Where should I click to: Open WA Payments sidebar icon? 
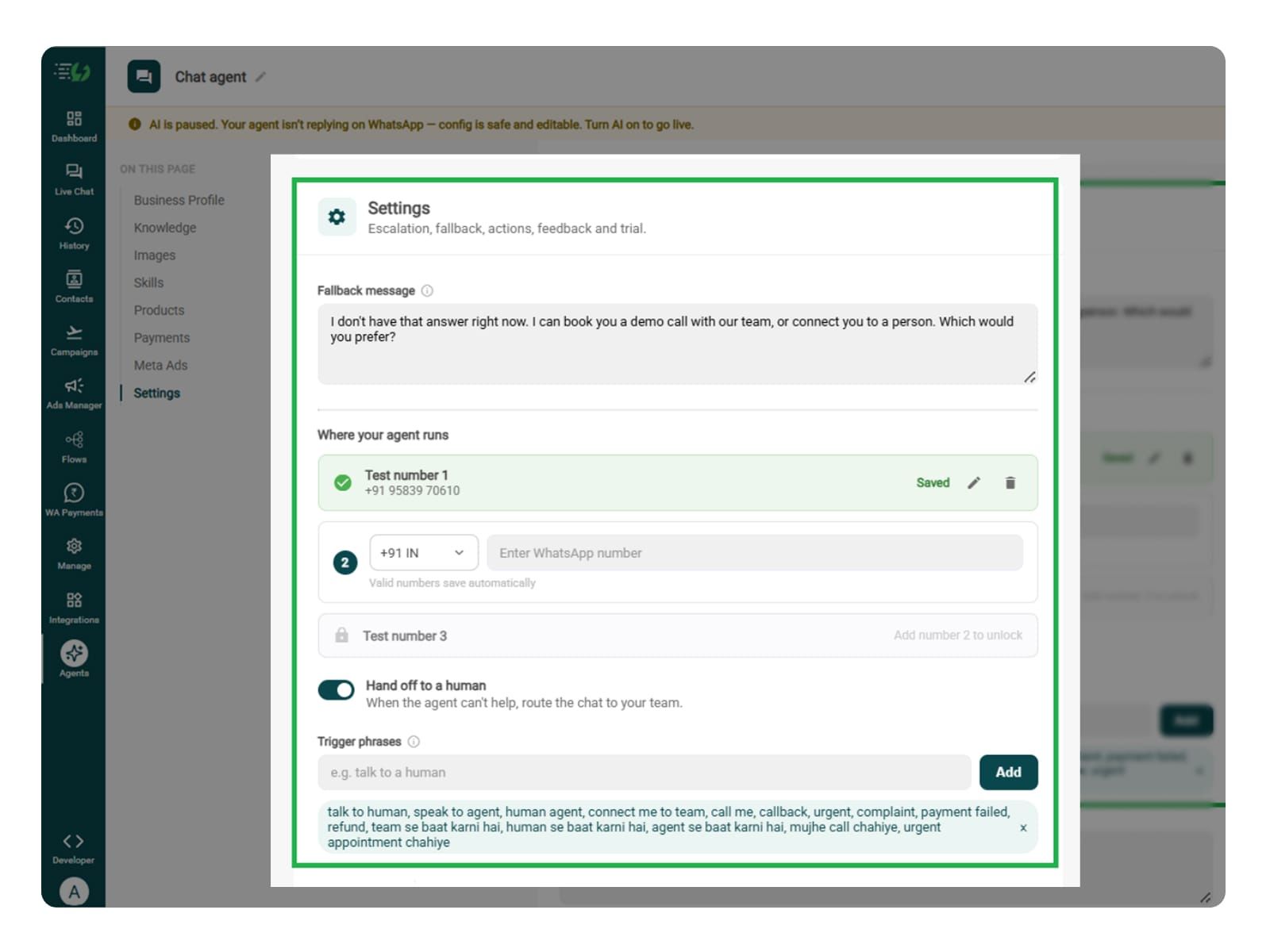(x=74, y=500)
